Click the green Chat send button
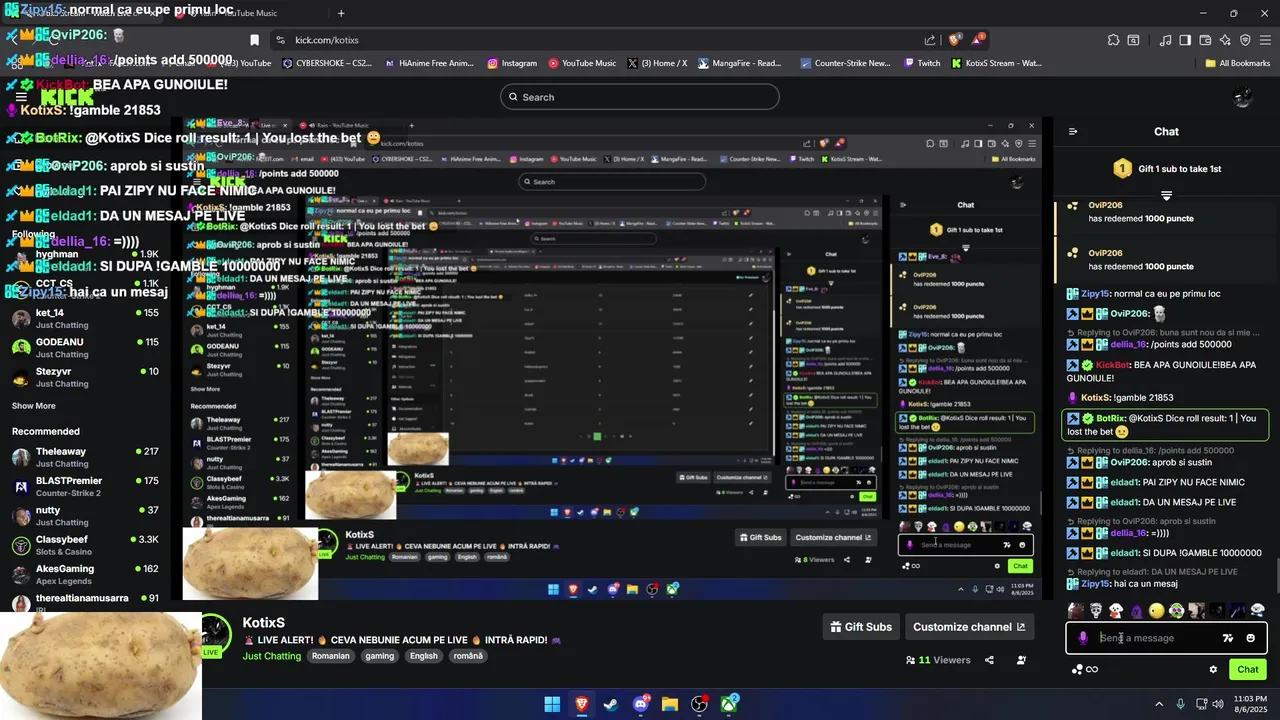The width and height of the screenshot is (1280, 720). click(1248, 670)
